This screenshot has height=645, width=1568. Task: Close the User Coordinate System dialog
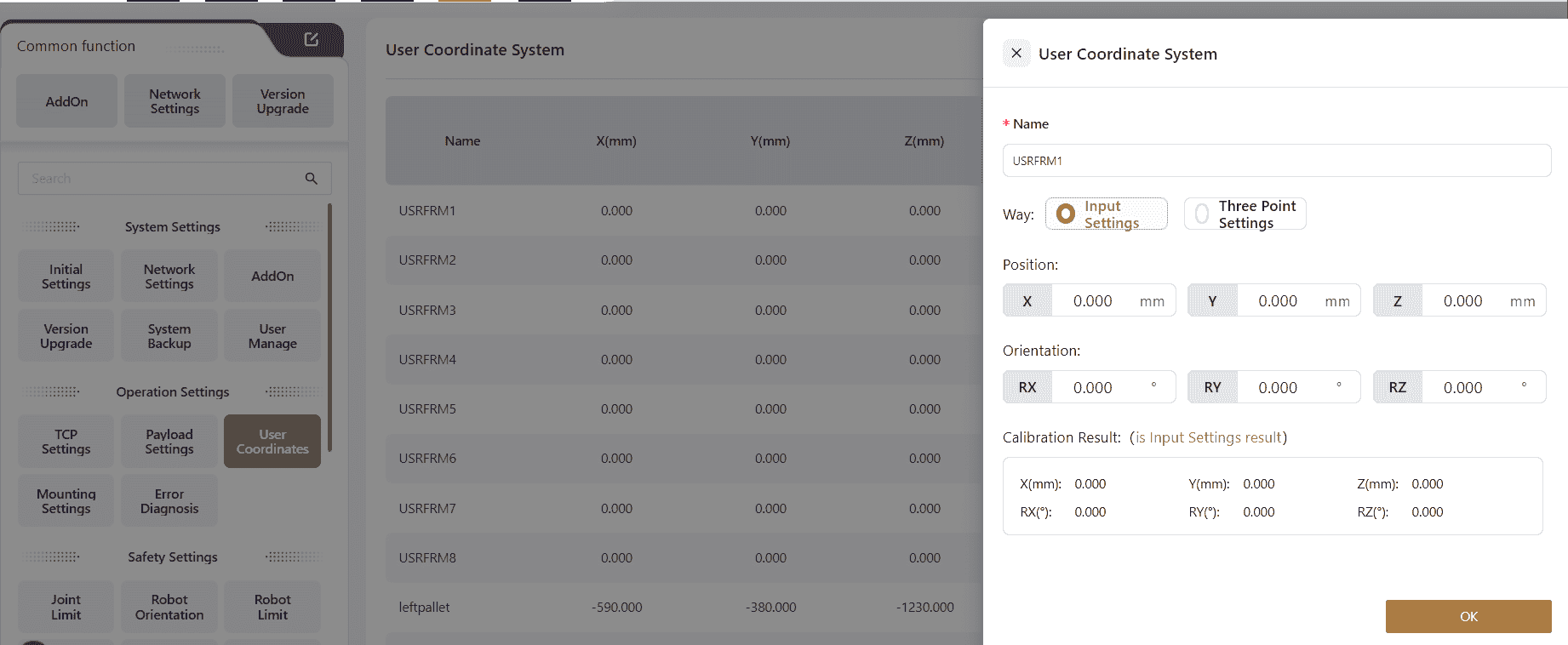click(1016, 53)
